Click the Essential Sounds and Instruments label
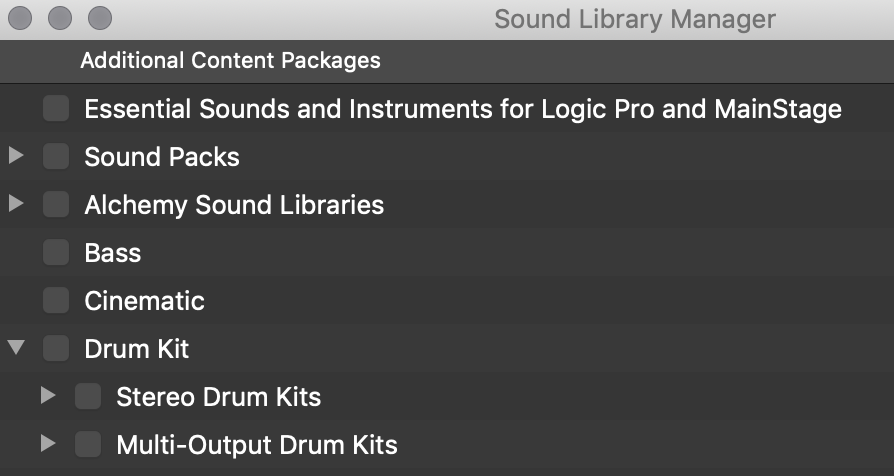Viewport: 894px width, 476px height. click(x=462, y=109)
